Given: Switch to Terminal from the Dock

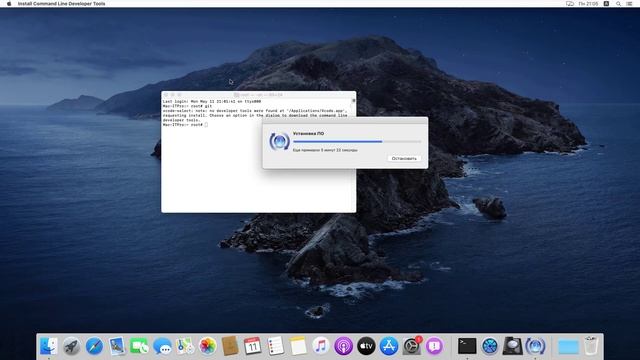Looking at the screenshot, I should 467,346.
